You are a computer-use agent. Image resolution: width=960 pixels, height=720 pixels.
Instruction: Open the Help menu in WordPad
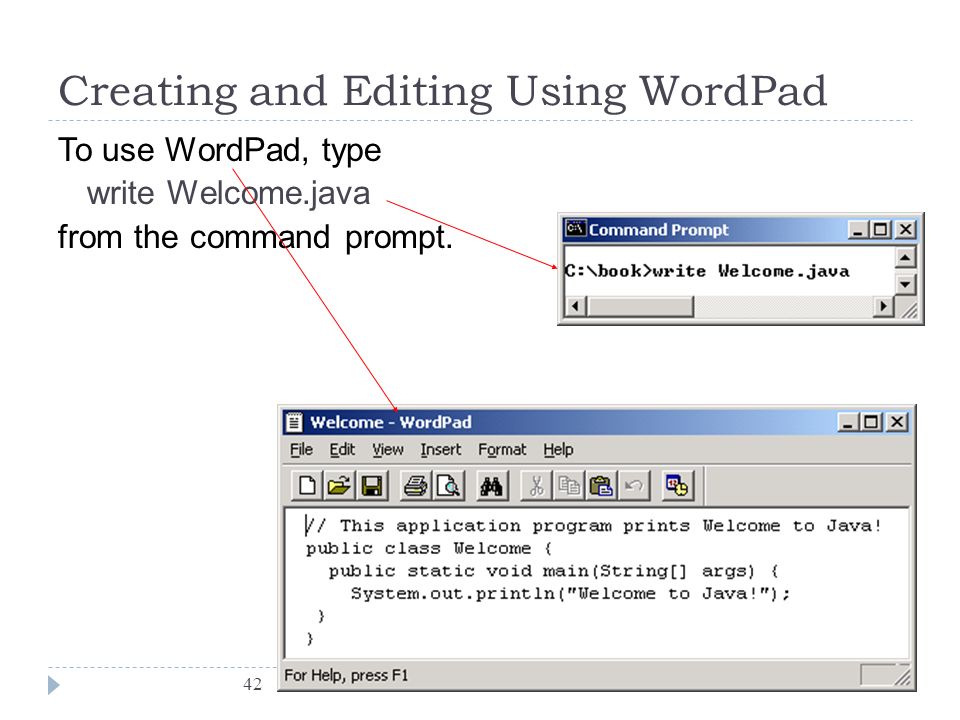(x=558, y=450)
